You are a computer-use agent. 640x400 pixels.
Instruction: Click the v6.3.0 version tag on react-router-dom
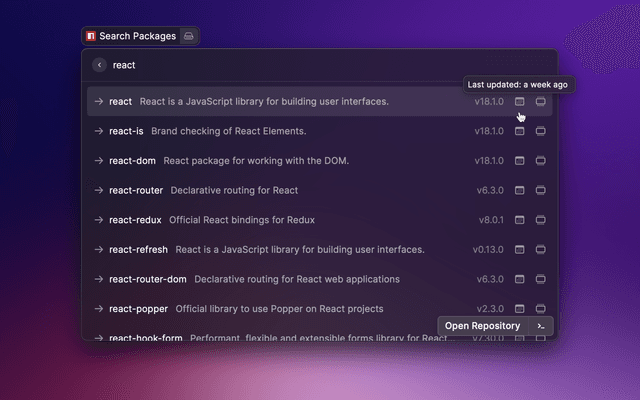491,279
